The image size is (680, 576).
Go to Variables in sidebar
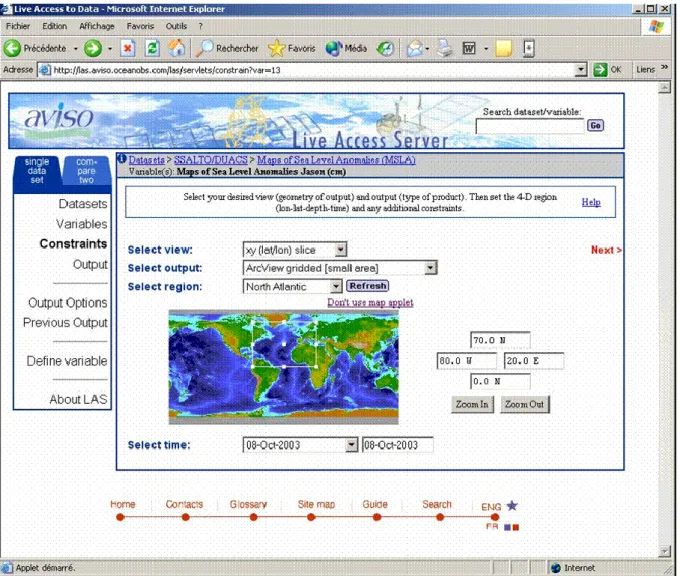point(82,224)
